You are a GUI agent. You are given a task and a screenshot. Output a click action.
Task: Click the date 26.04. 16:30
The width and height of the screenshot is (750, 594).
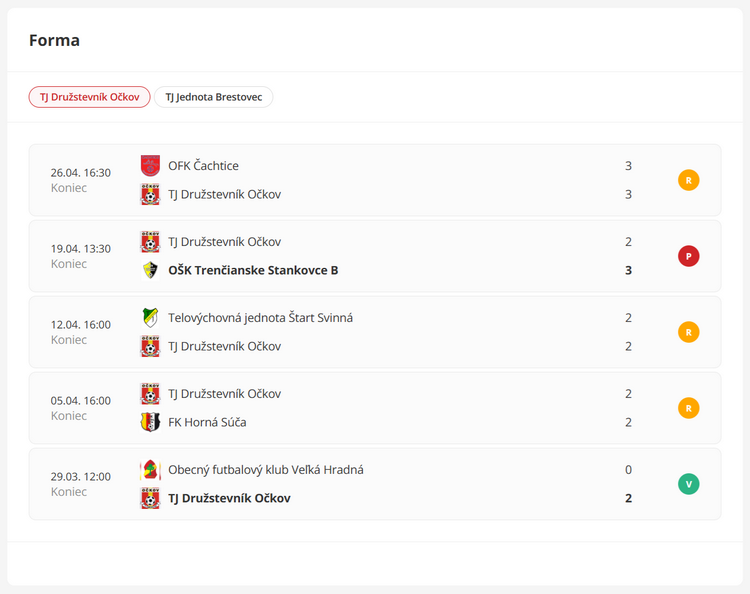coord(81,173)
